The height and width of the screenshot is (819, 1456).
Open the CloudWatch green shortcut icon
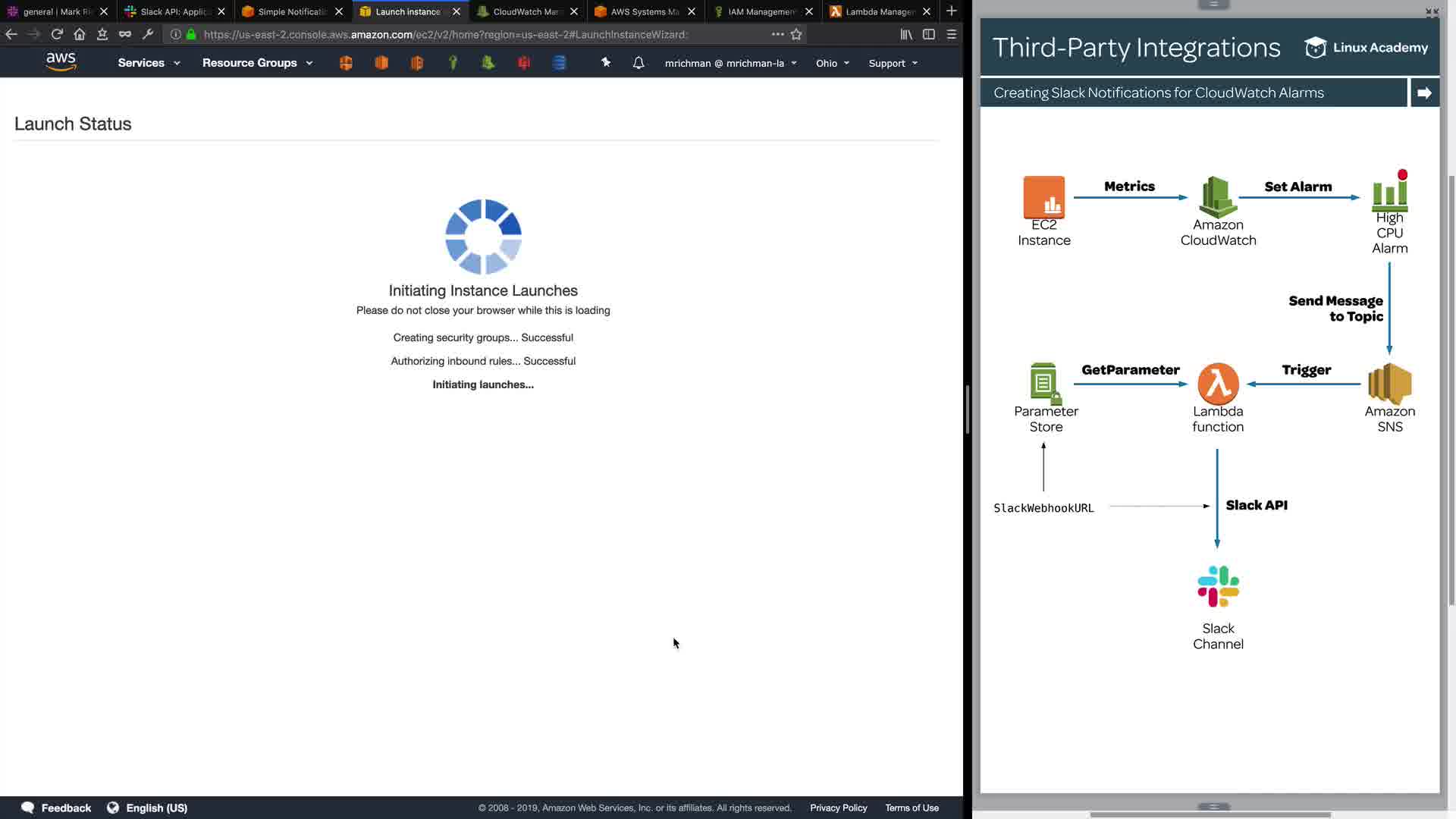[x=488, y=63]
